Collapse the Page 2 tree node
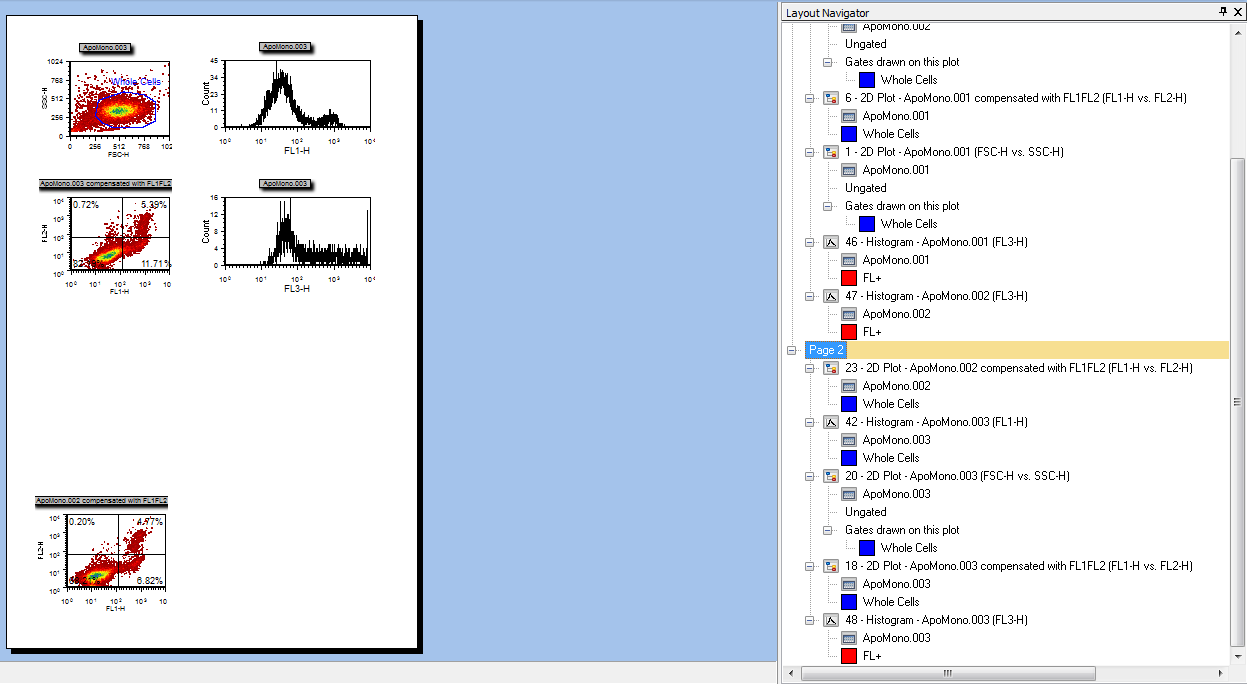Viewport: 1247px width, 684px height. [x=791, y=350]
